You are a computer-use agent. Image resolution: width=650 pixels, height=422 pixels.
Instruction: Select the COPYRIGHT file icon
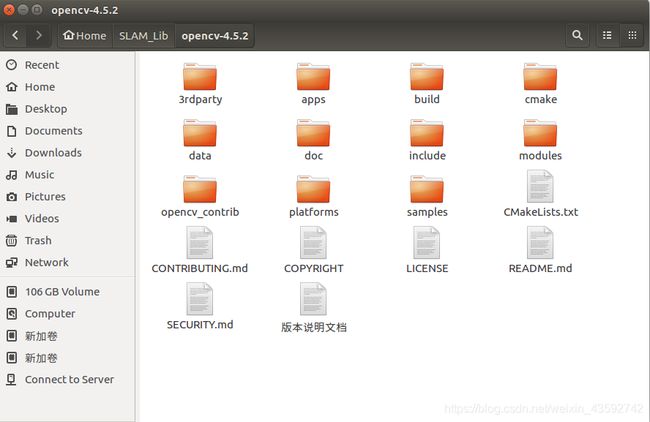pos(313,243)
